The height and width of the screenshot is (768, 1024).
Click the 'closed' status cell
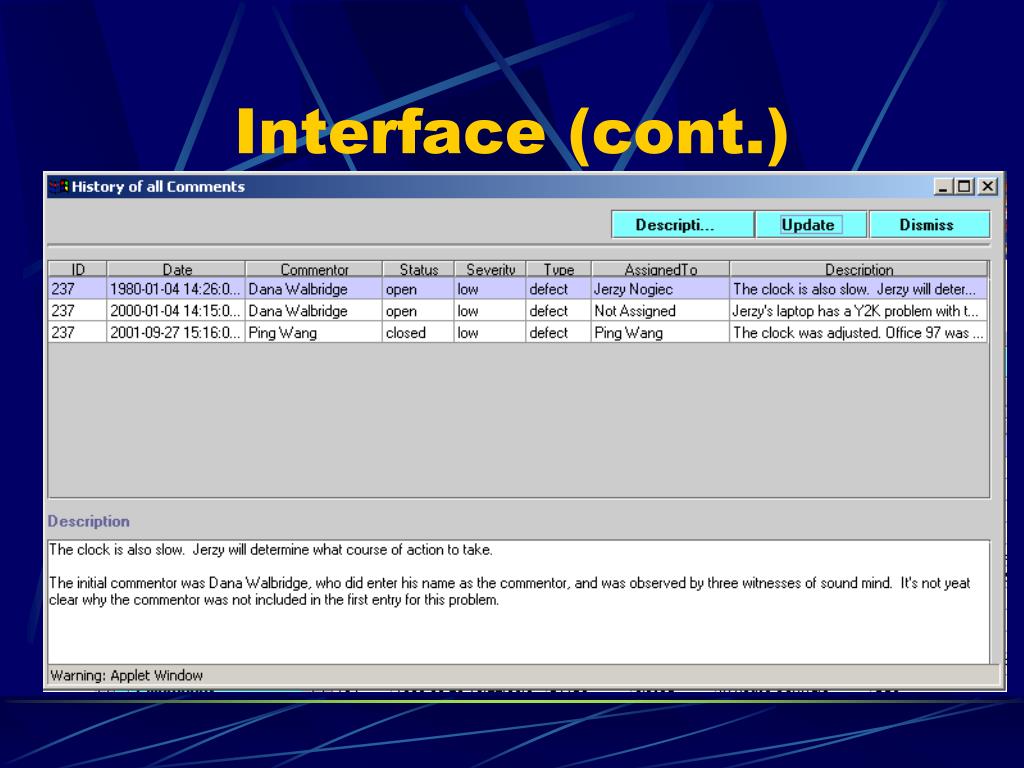click(418, 332)
